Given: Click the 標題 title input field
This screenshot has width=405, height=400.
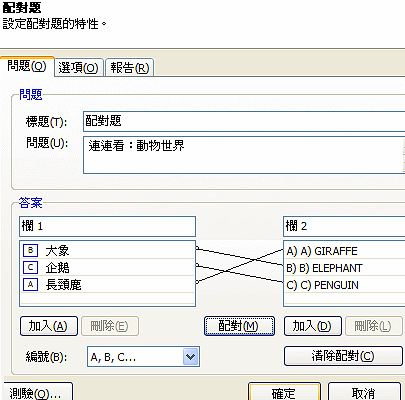Looking at the screenshot, I should tap(244, 121).
